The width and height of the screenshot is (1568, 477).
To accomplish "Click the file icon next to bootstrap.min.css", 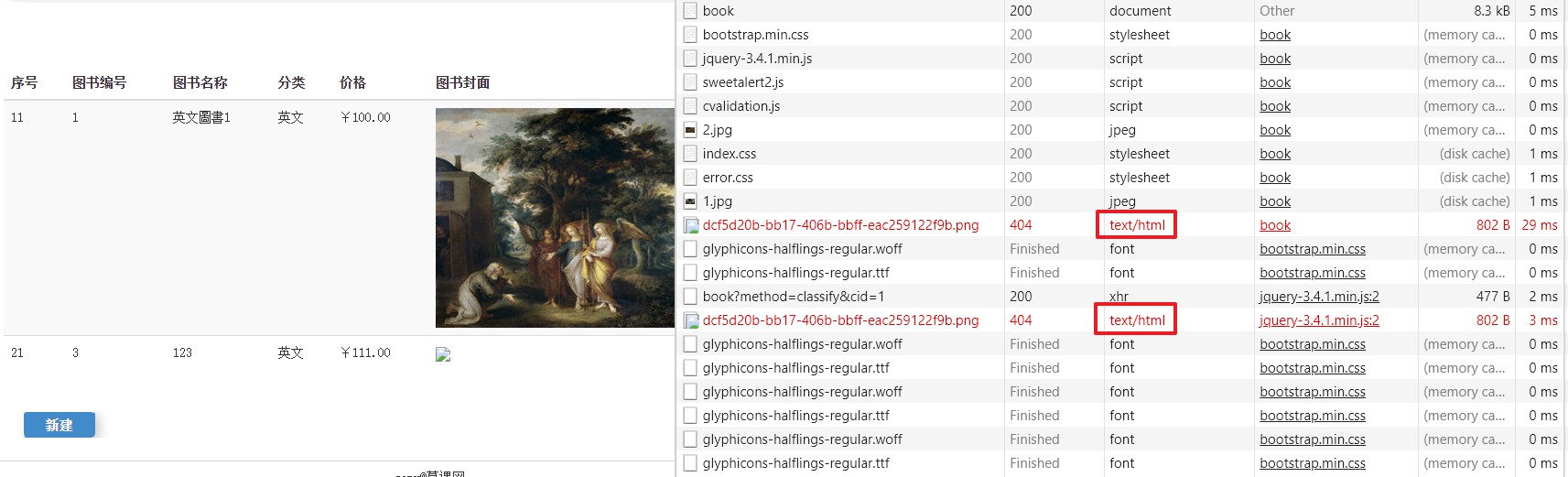I will click(690, 35).
